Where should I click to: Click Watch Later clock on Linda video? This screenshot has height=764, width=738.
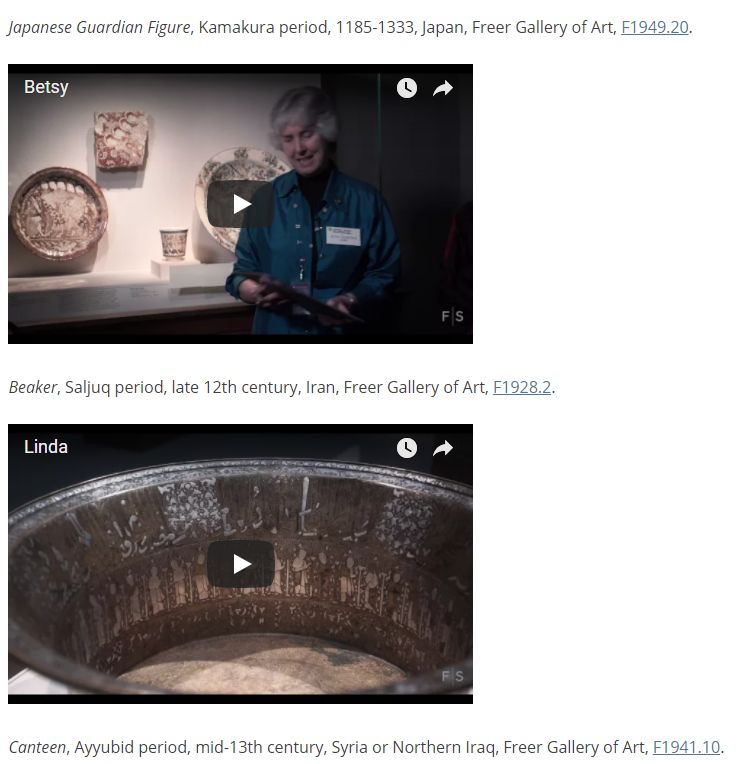click(407, 448)
